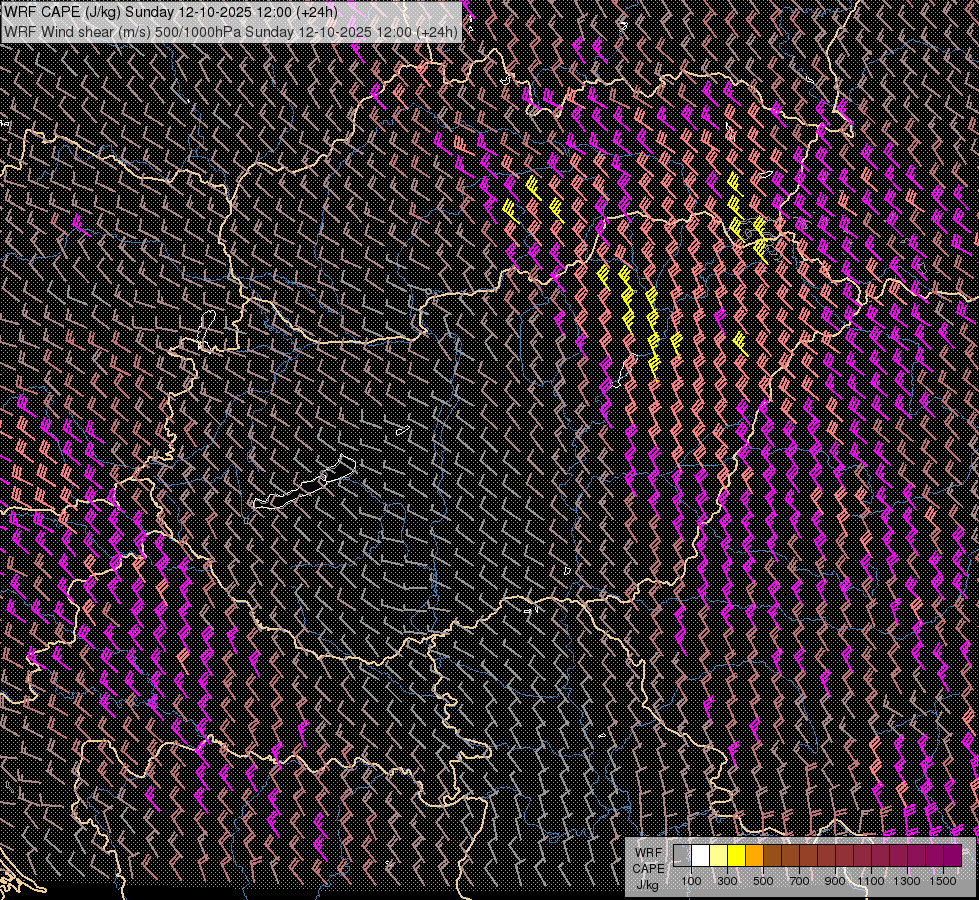This screenshot has width=979, height=900.
Task: Select the gray first swatch in legend
Action: [x=682, y=856]
